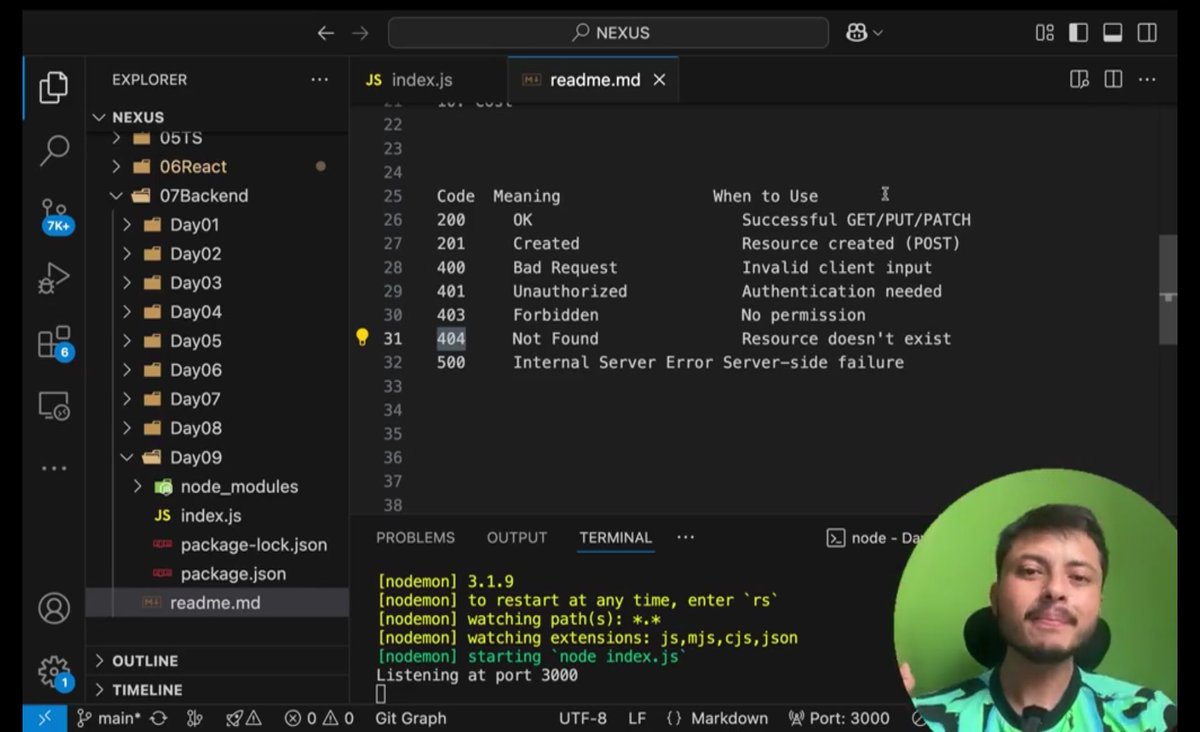Click the editor vertical scrollbar

pos(1167,290)
